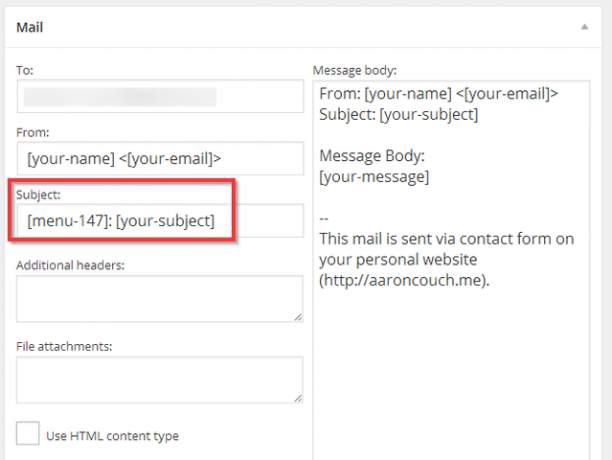612x460 pixels.
Task: Enable the Use HTML content type checkbox
Action: 28,433
